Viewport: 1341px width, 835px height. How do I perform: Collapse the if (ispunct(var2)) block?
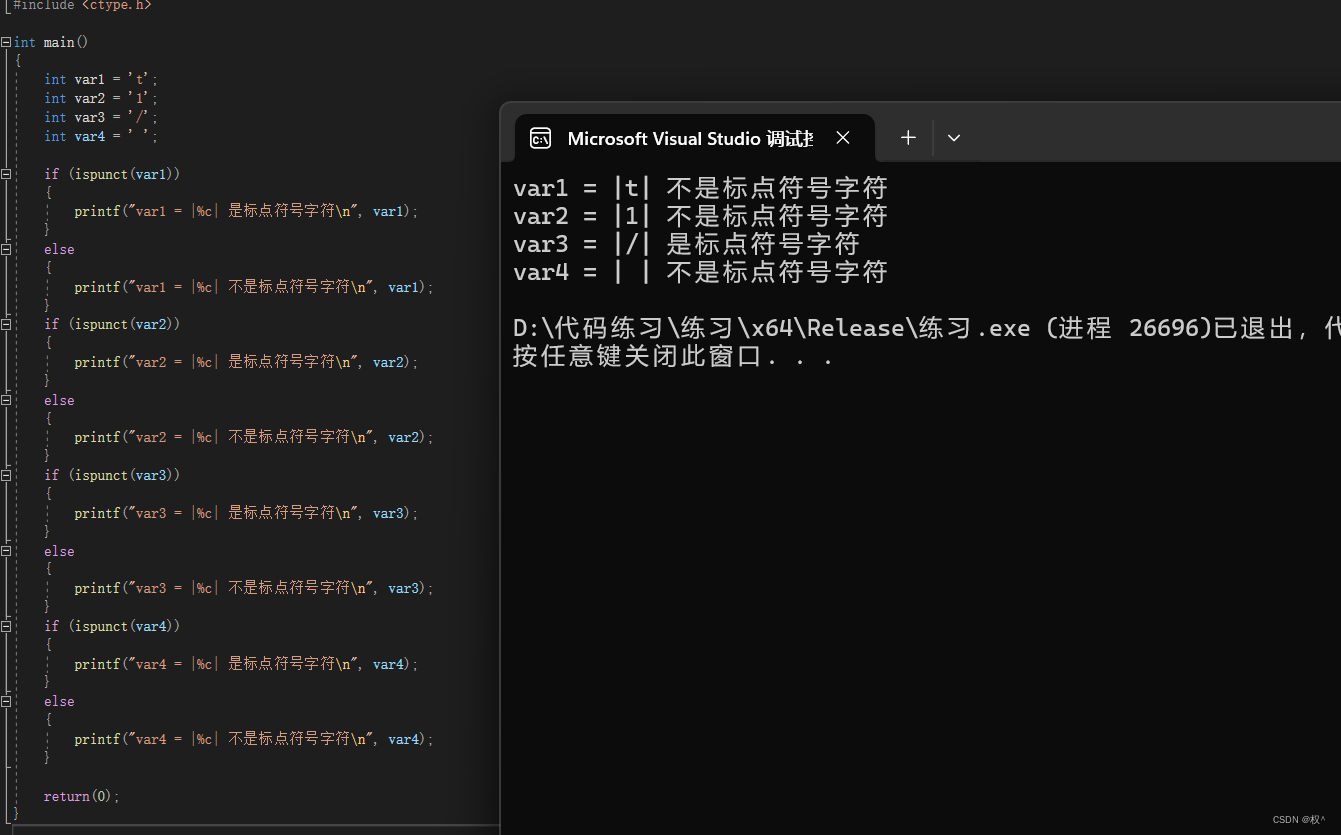coord(6,324)
